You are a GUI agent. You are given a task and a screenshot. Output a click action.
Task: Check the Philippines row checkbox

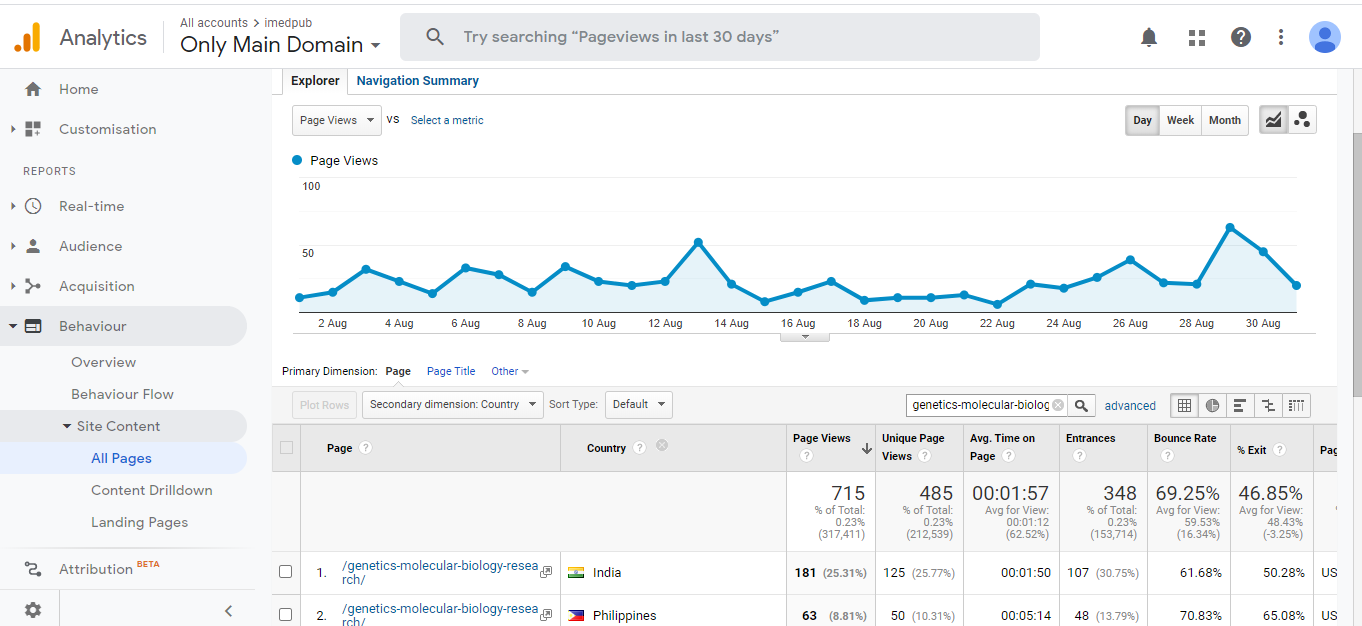click(x=286, y=615)
